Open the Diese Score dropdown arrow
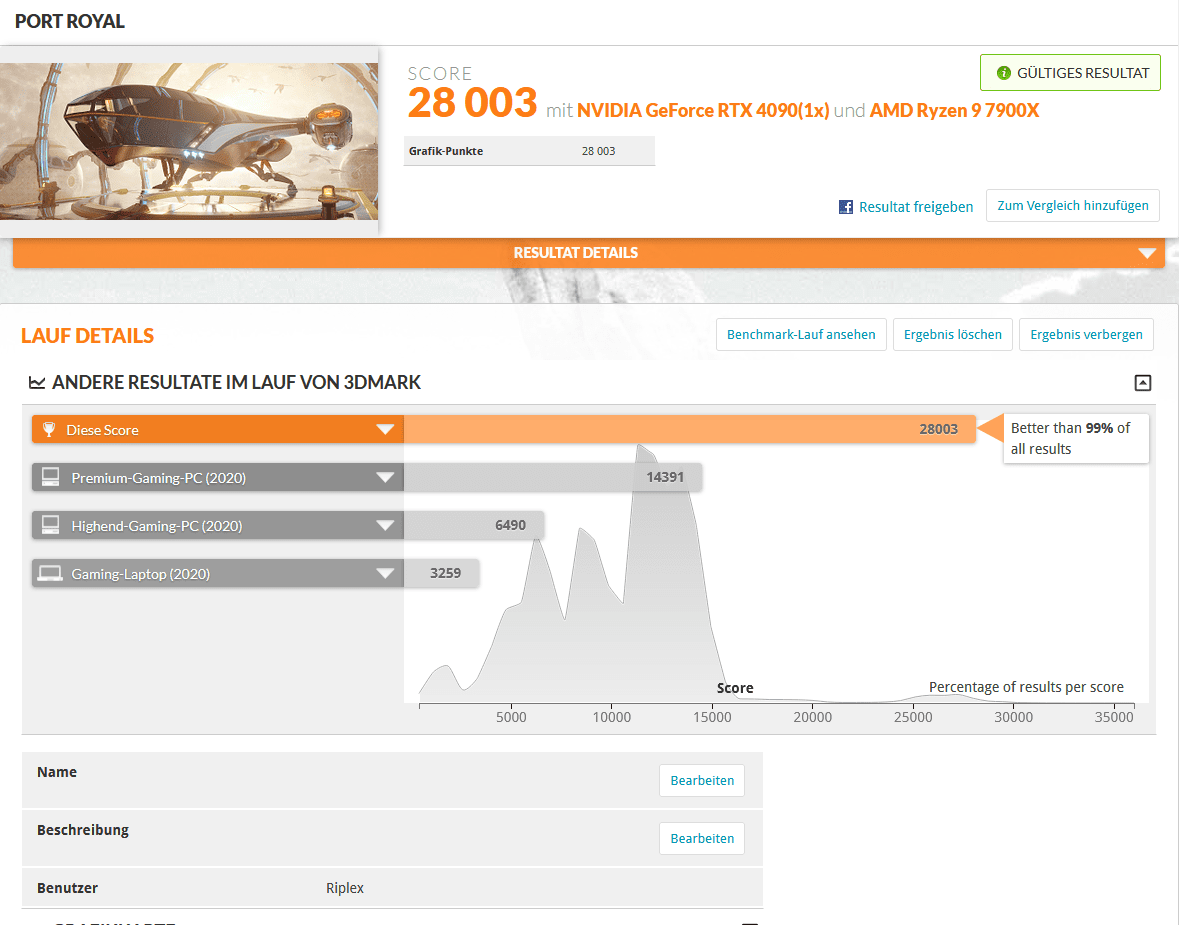This screenshot has width=1179, height=925. click(385, 429)
